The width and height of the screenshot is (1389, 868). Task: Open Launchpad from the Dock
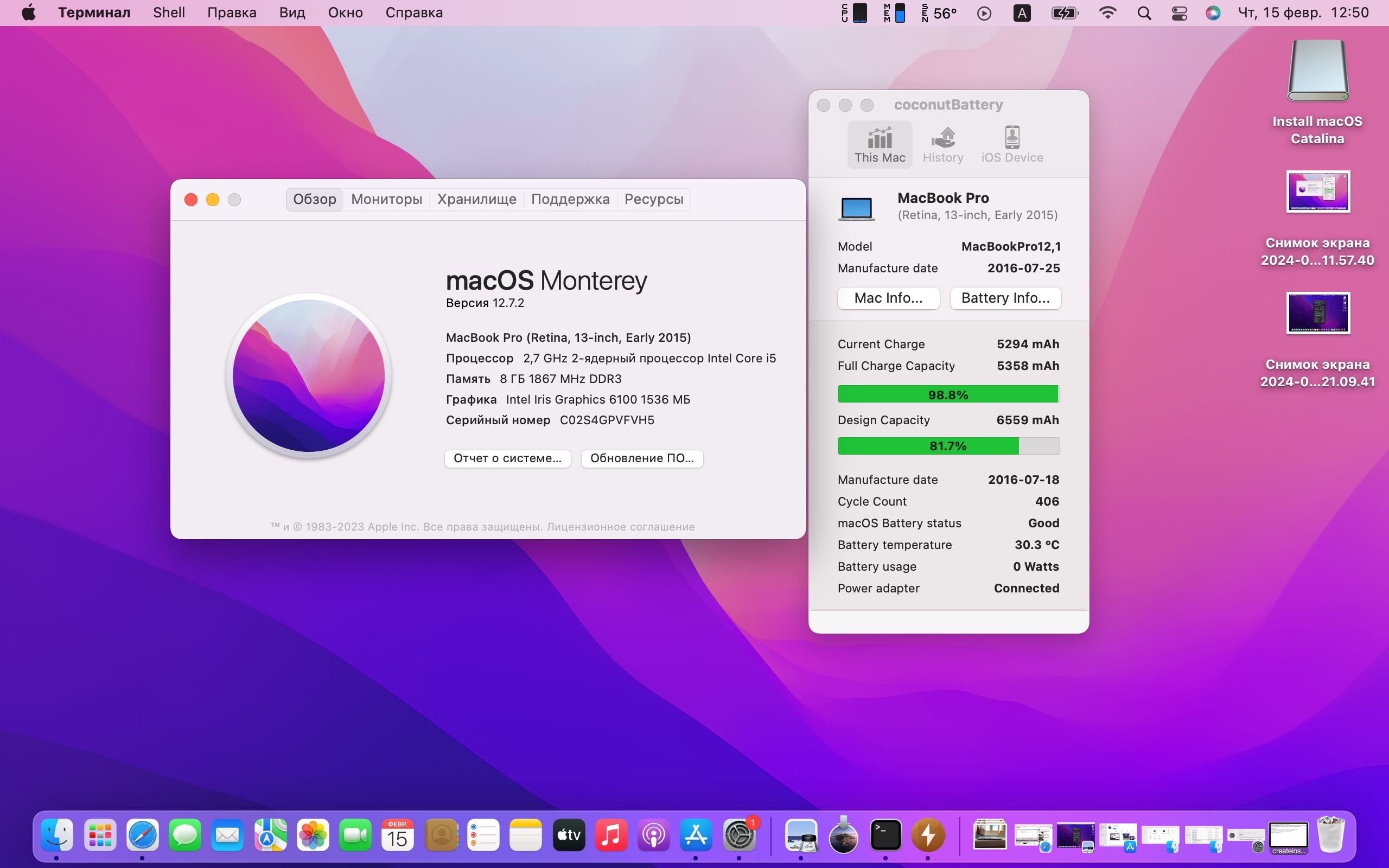click(x=100, y=835)
